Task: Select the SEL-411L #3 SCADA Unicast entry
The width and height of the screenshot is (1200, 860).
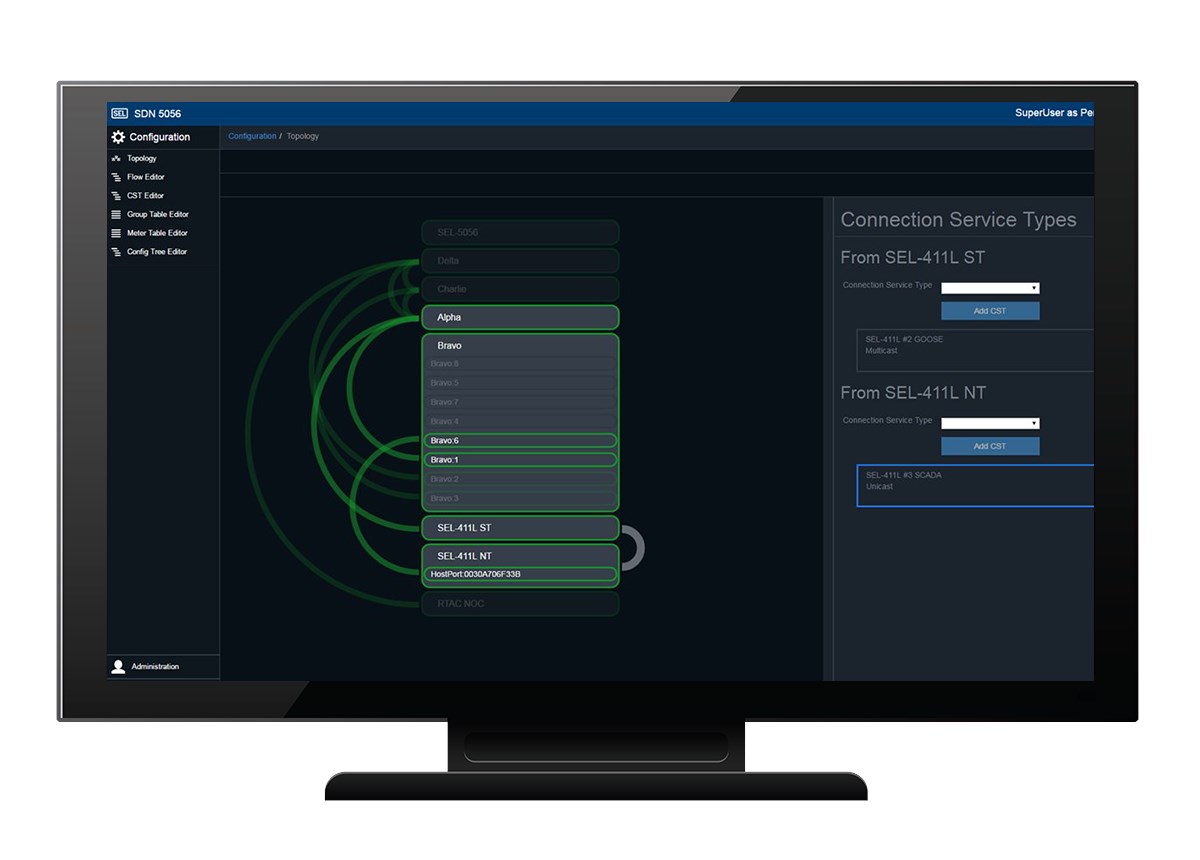Action: coord(975,485)
